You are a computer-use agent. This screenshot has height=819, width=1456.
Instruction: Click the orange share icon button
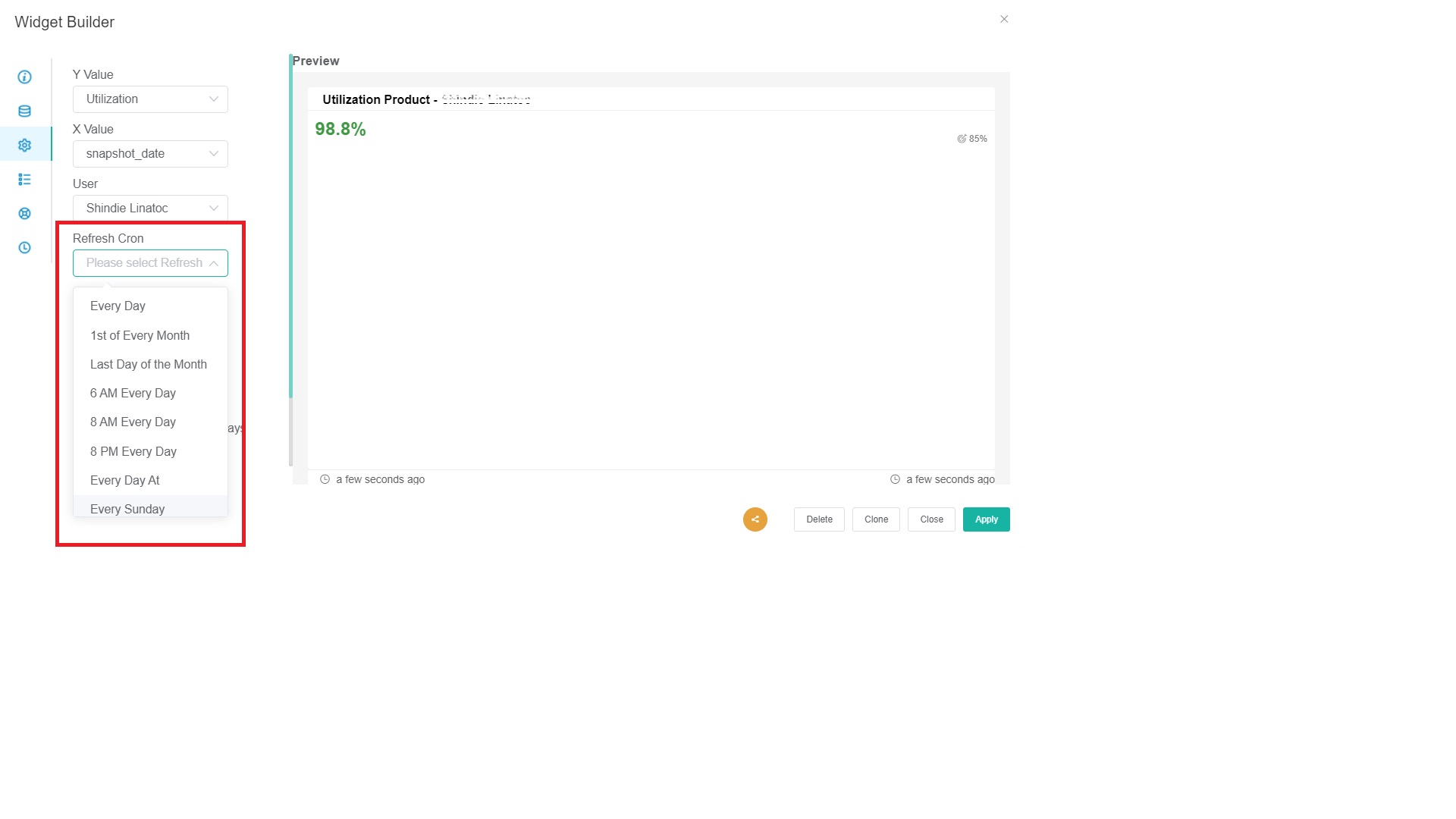click(x=755, y=519)
